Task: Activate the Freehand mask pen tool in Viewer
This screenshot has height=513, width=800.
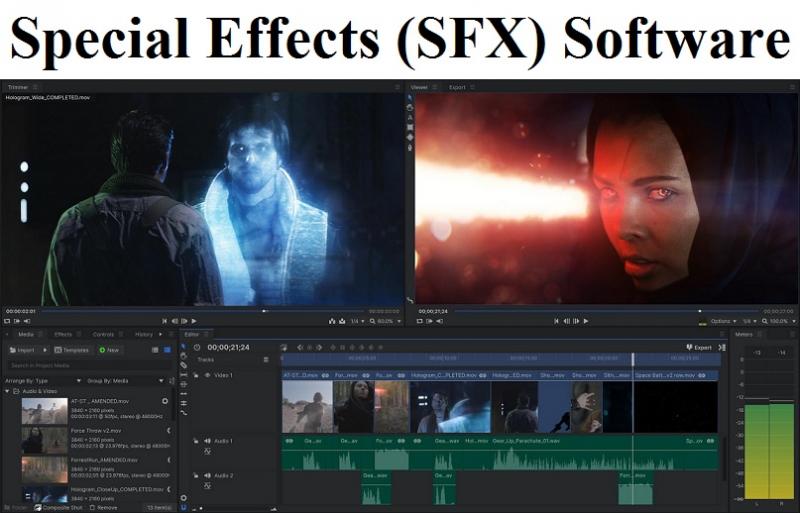Action: pos(410,148)
